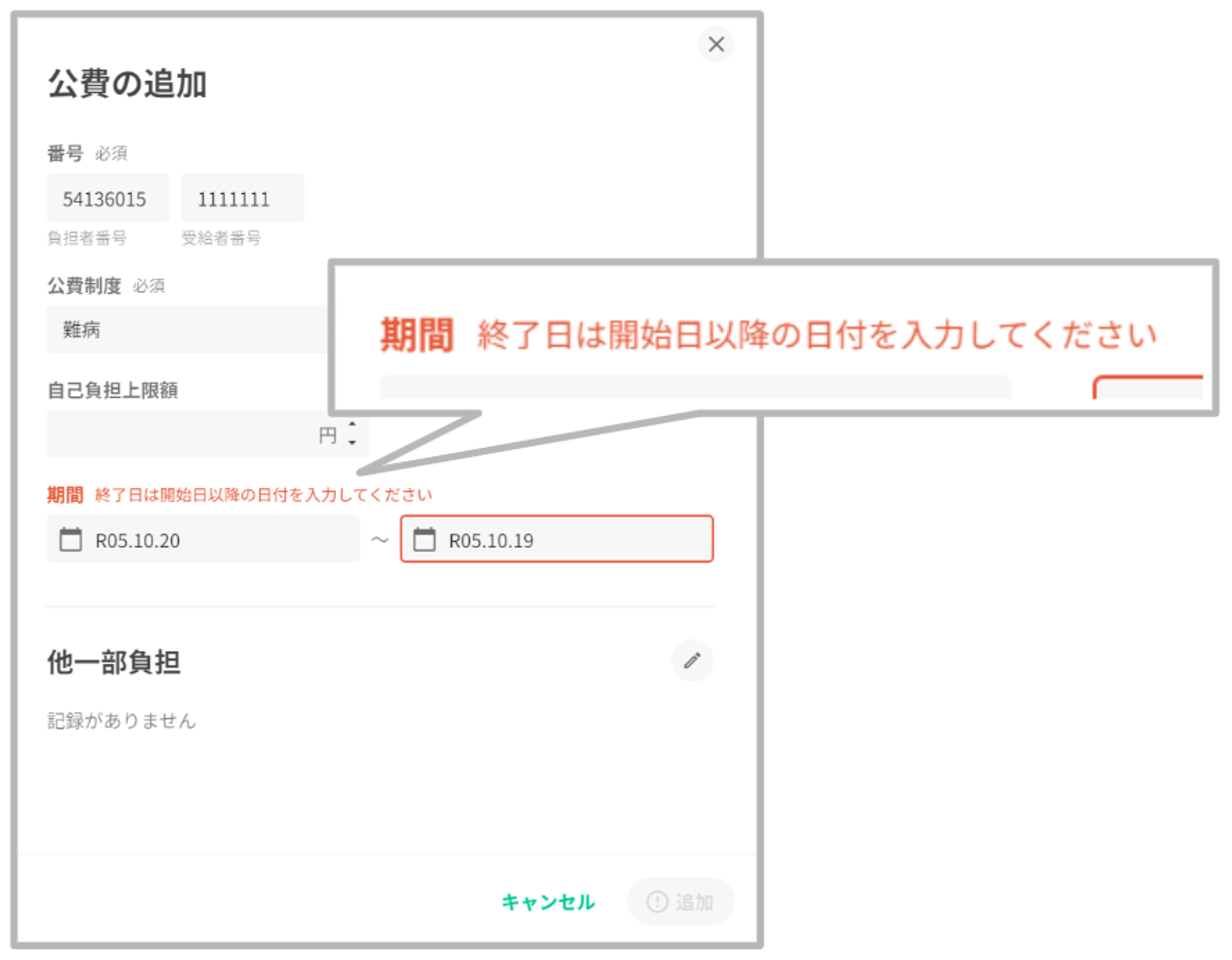Click the 記録がありません empty-state text
Viewport: 1232px width, 960px height.
121,720
